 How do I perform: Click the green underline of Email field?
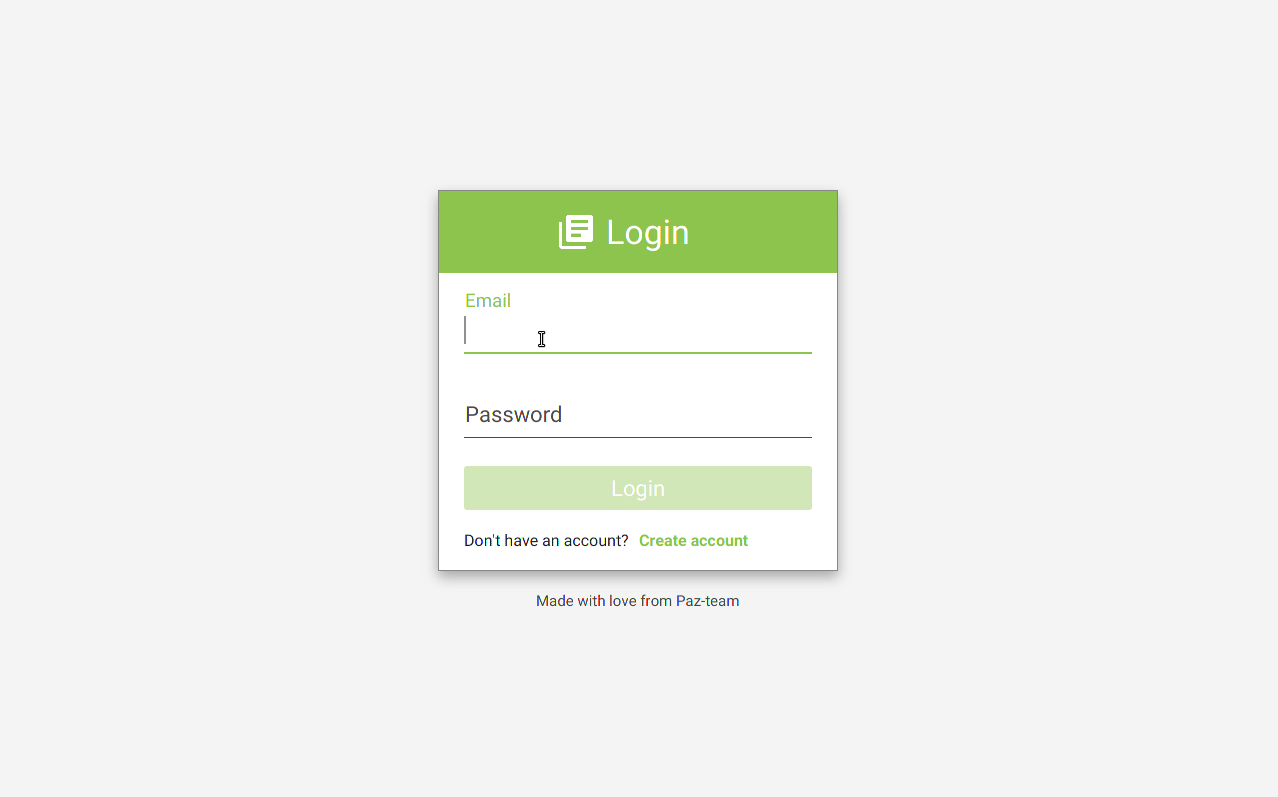[x=638, y=353]
